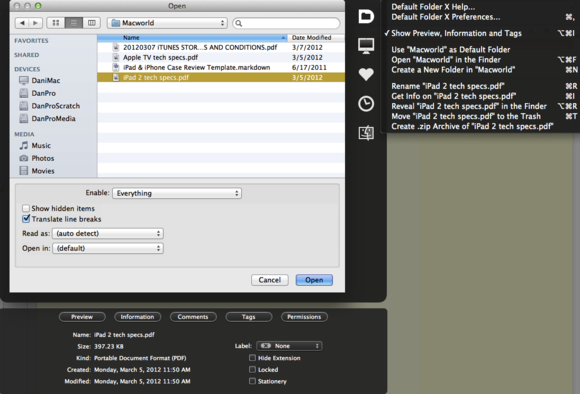This screenshot has width=580, height=394.
Task: Select Apple TV tech specs.pdf file name
Action: [161, 57]
